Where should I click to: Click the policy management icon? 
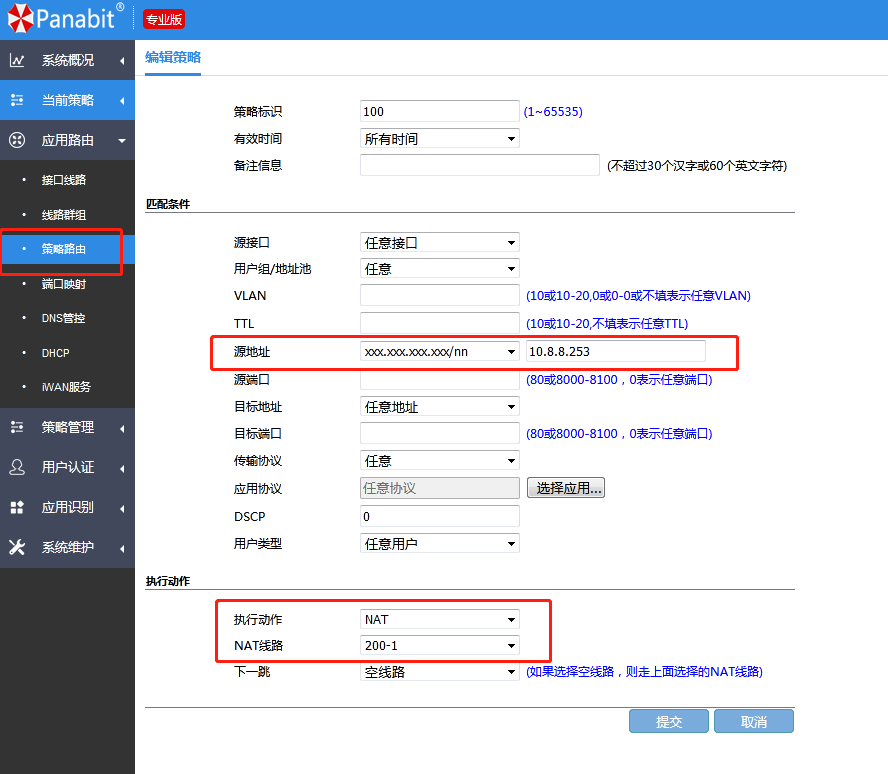(17, 427)
